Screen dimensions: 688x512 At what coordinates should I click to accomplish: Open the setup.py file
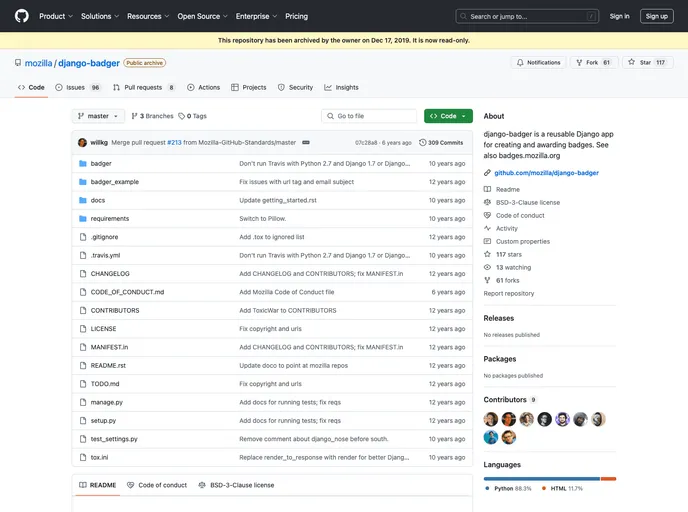tap(103, 421)
